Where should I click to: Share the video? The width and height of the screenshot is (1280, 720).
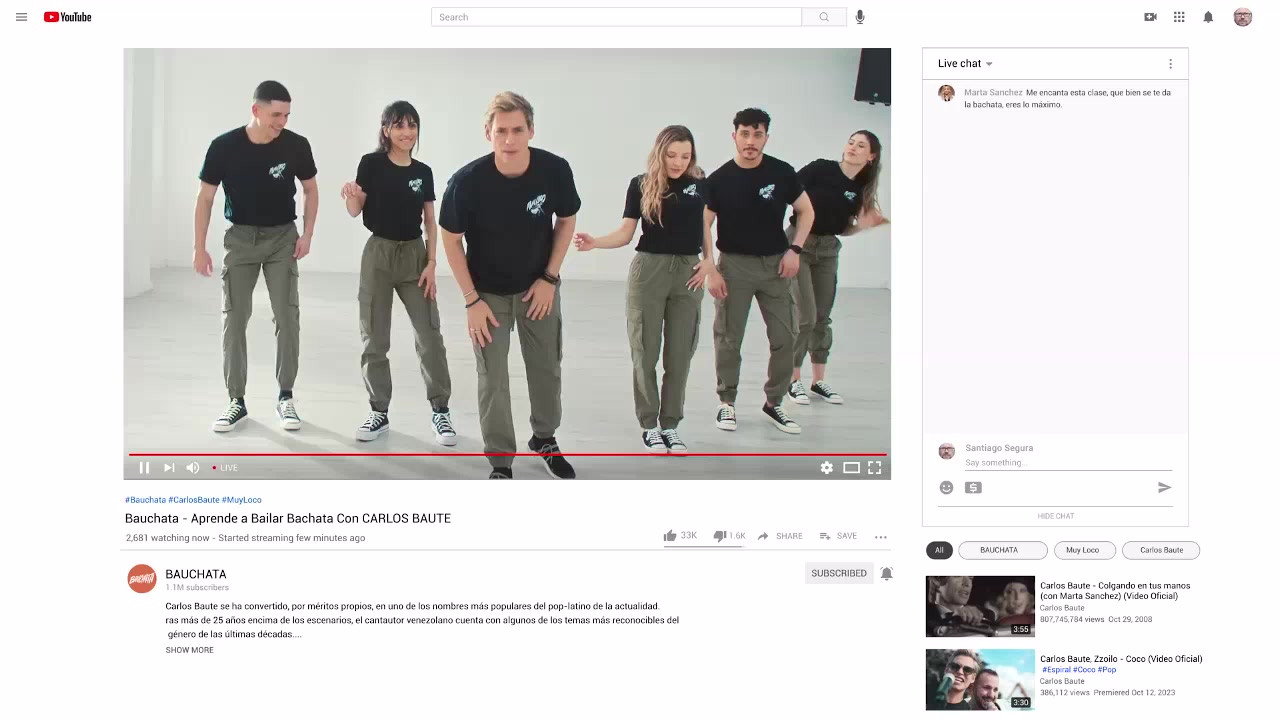coord(780,536)
